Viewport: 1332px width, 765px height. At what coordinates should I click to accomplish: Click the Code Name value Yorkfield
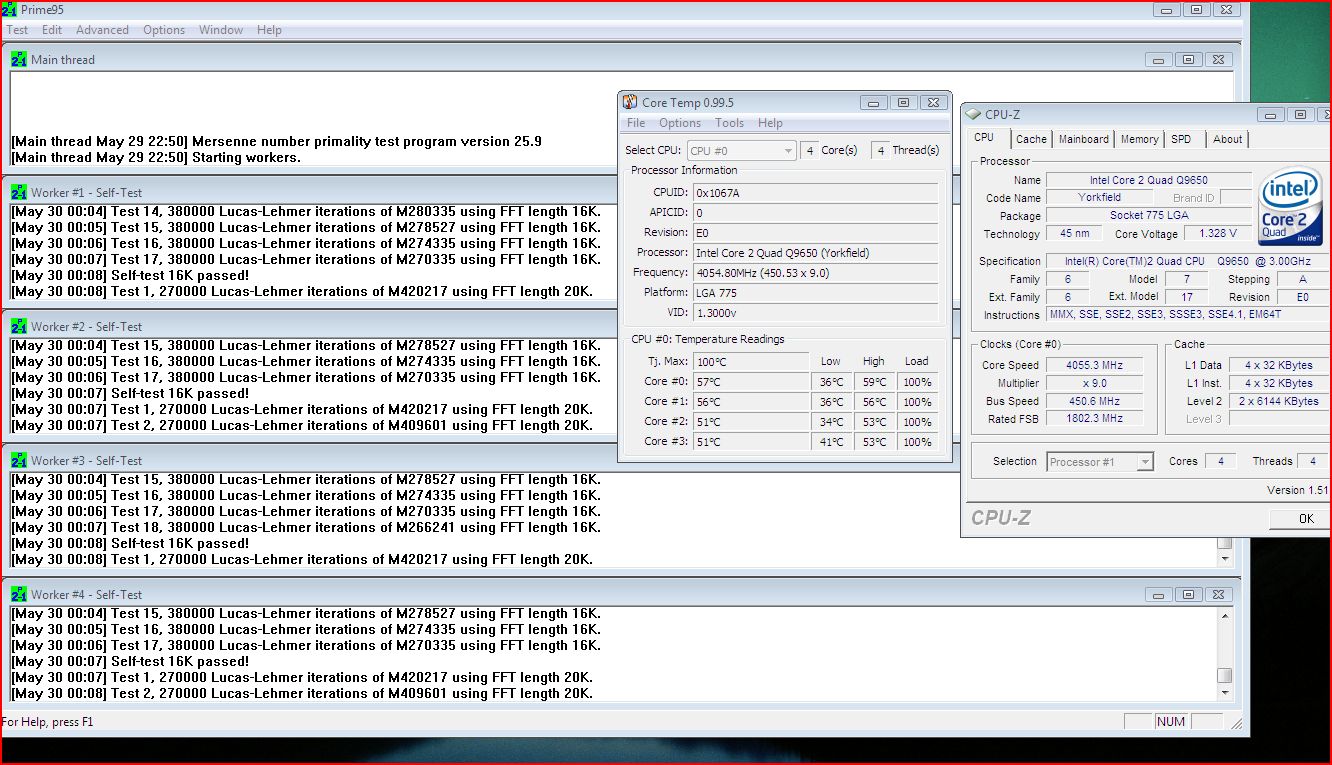coord(1099,197)
